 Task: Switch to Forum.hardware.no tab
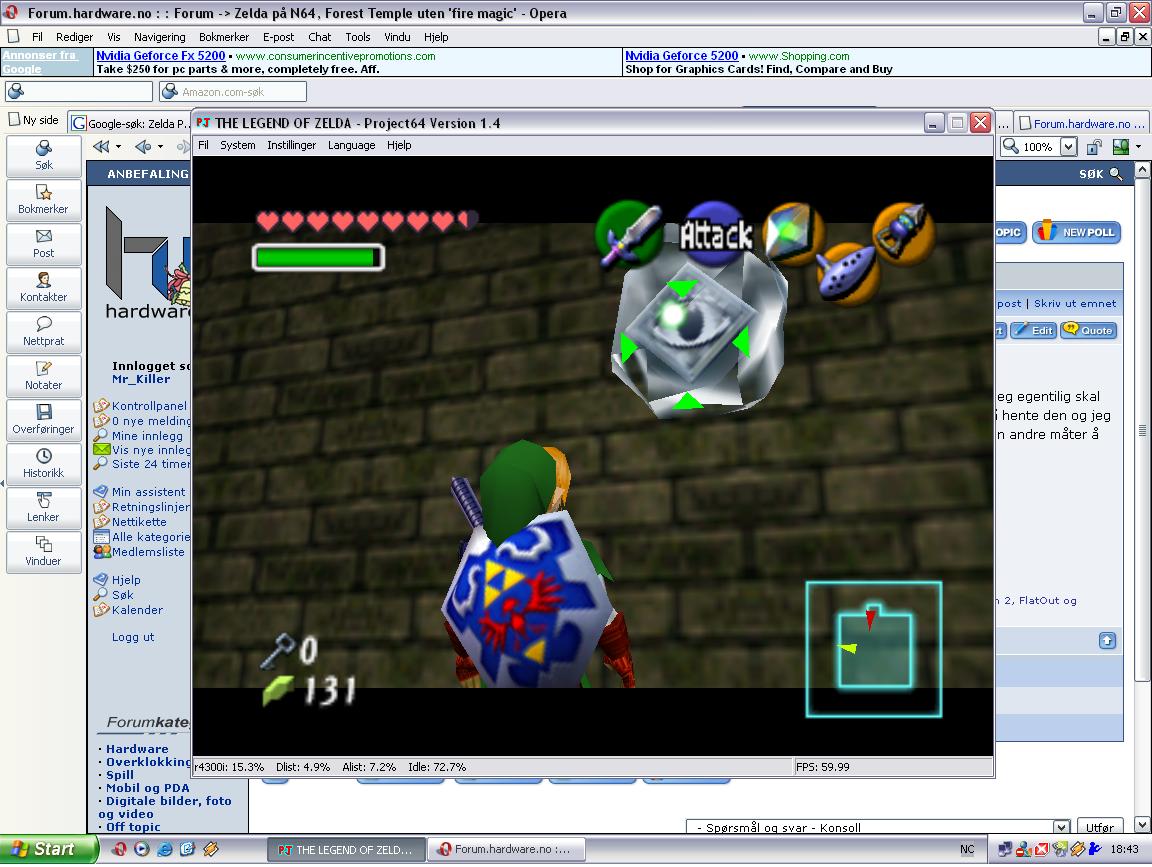pyautogui.click(x=1081, y=123)
